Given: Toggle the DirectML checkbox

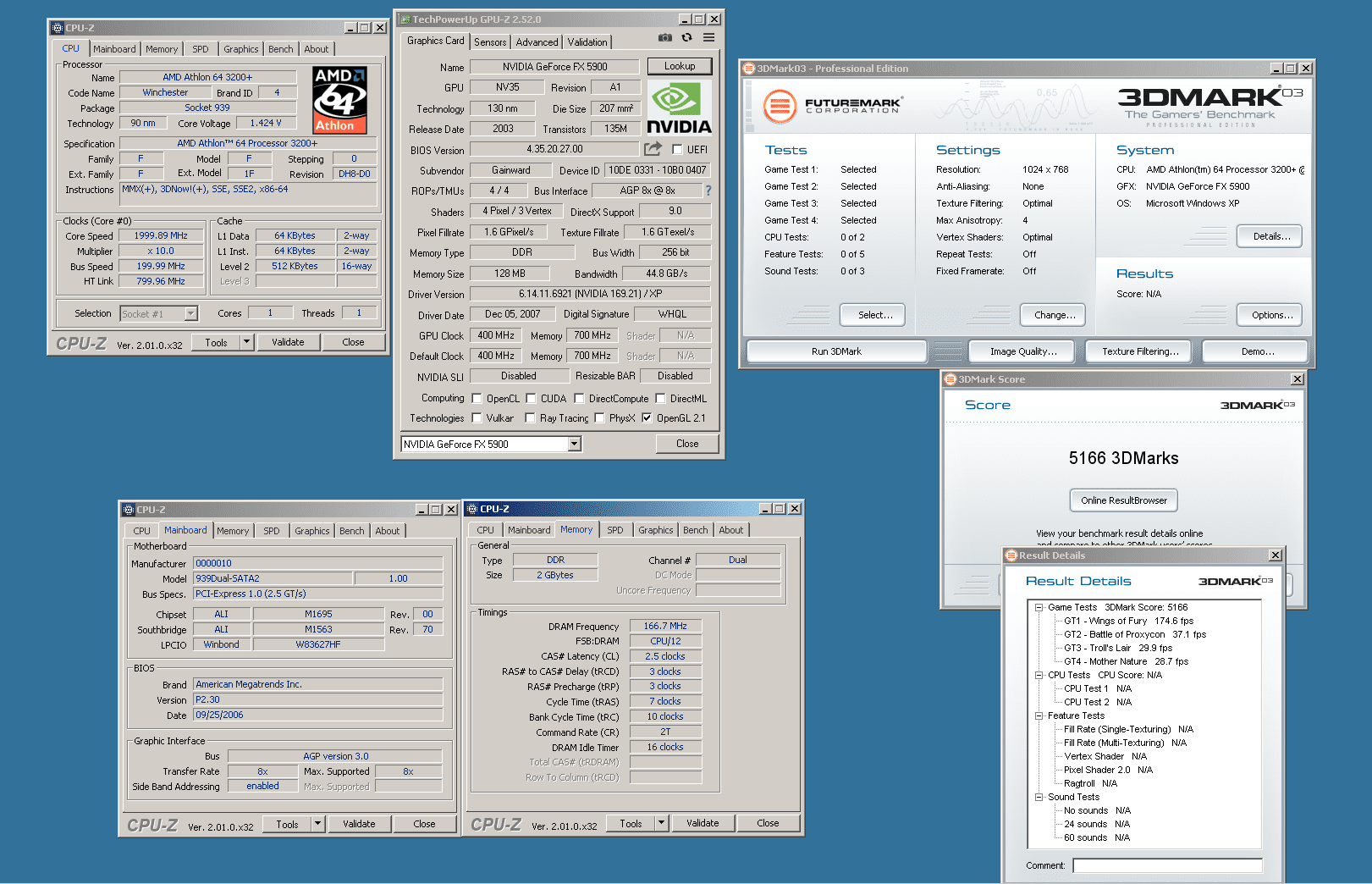Looking at the screenshot, I should [660, 398].
